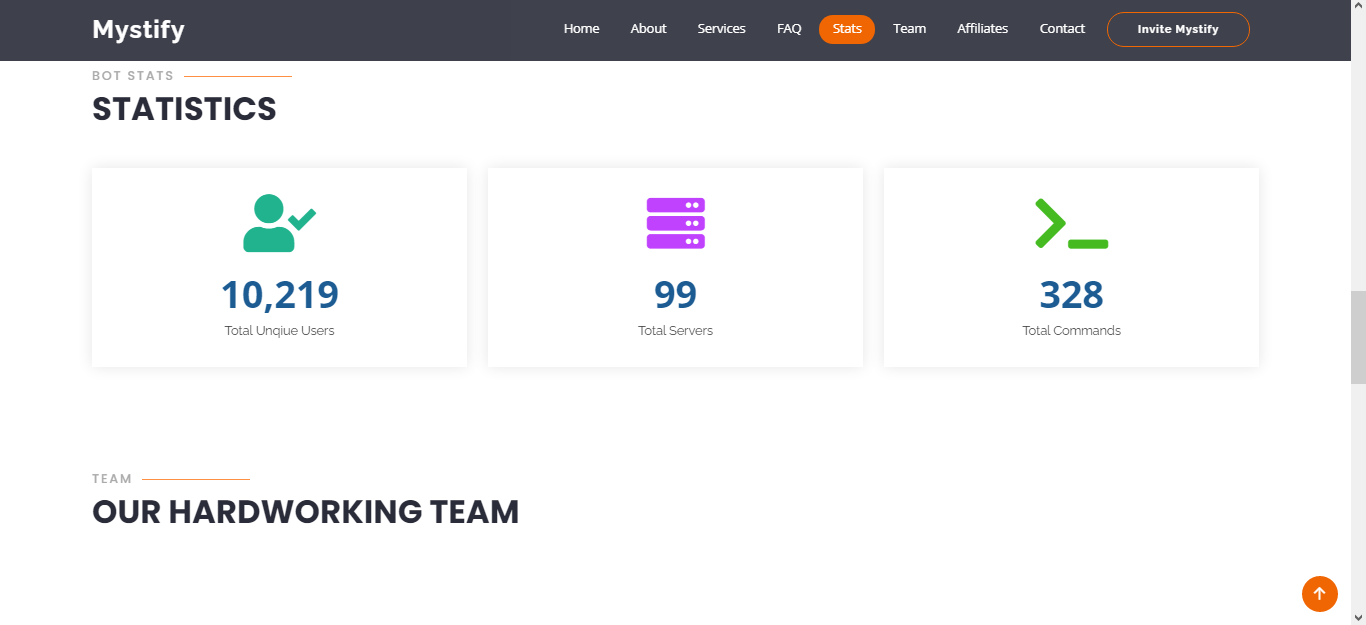Open the Affiliates nav link

coord(982,29)
